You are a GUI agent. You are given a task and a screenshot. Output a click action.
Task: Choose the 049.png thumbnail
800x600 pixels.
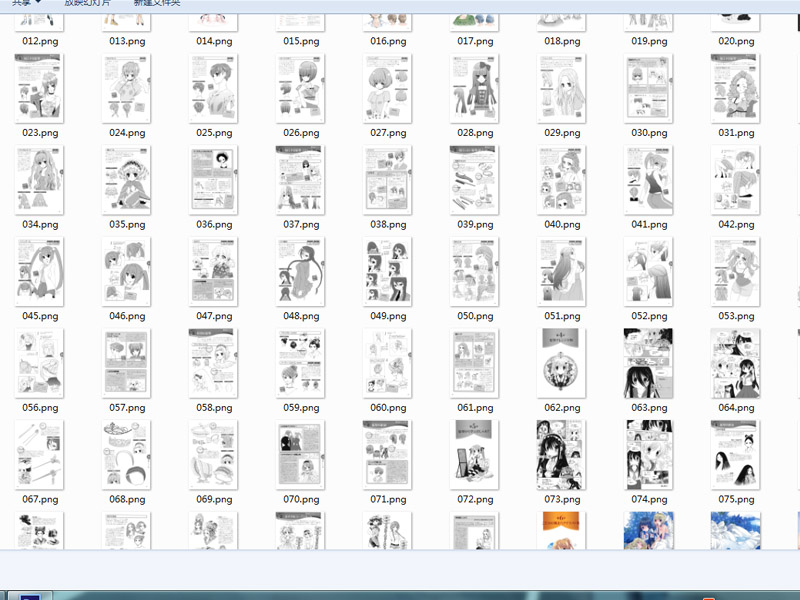pyautogui.click(x=387, y=271)
